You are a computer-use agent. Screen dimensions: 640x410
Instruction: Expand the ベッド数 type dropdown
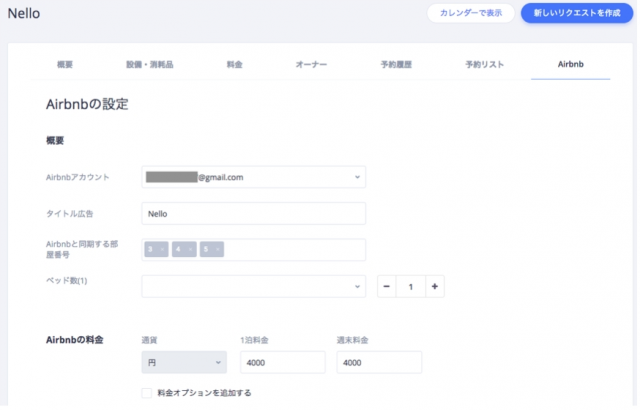(x=253, y=286)
